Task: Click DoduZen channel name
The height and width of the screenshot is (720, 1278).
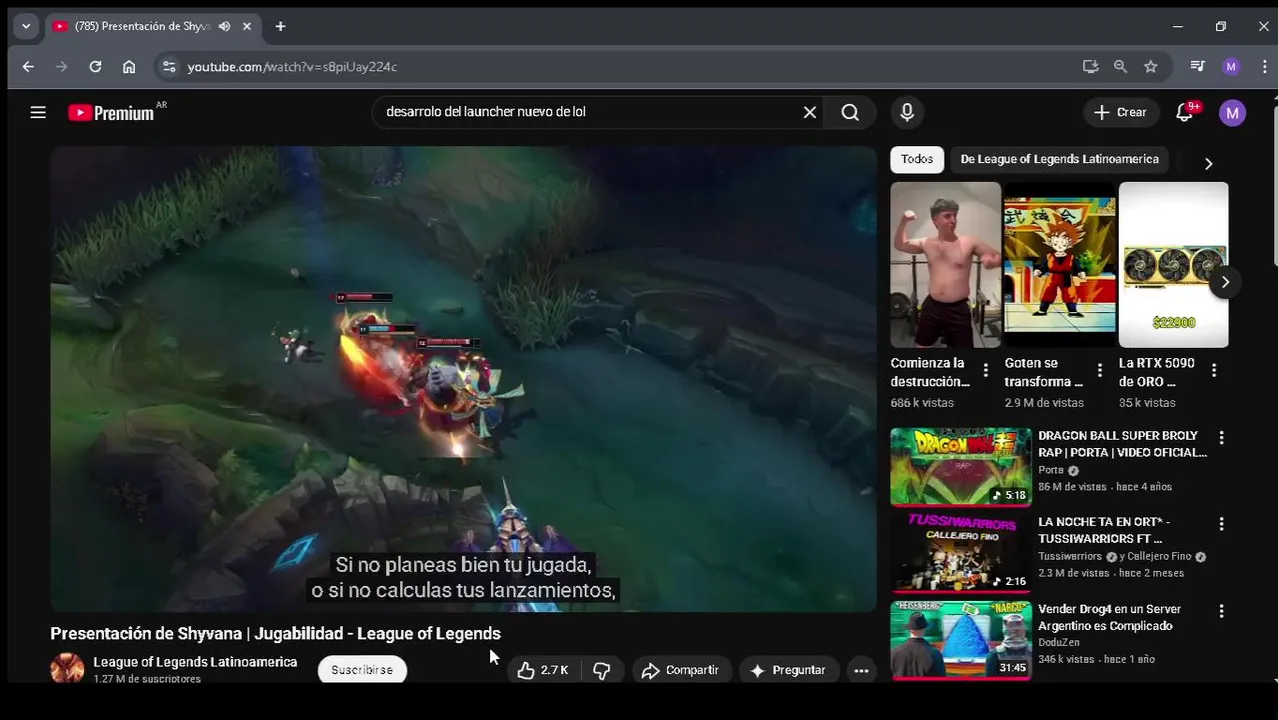Action: click(1059, 643)
